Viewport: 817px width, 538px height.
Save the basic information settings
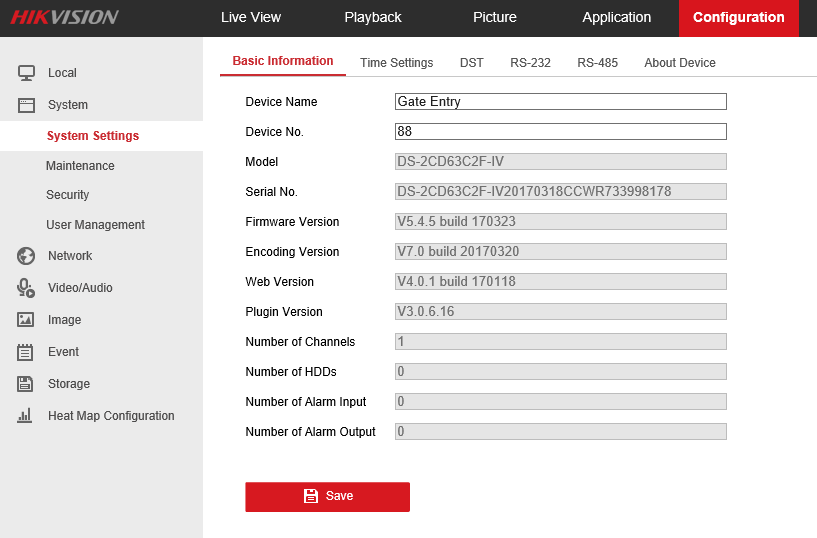[x=328, y=497]
